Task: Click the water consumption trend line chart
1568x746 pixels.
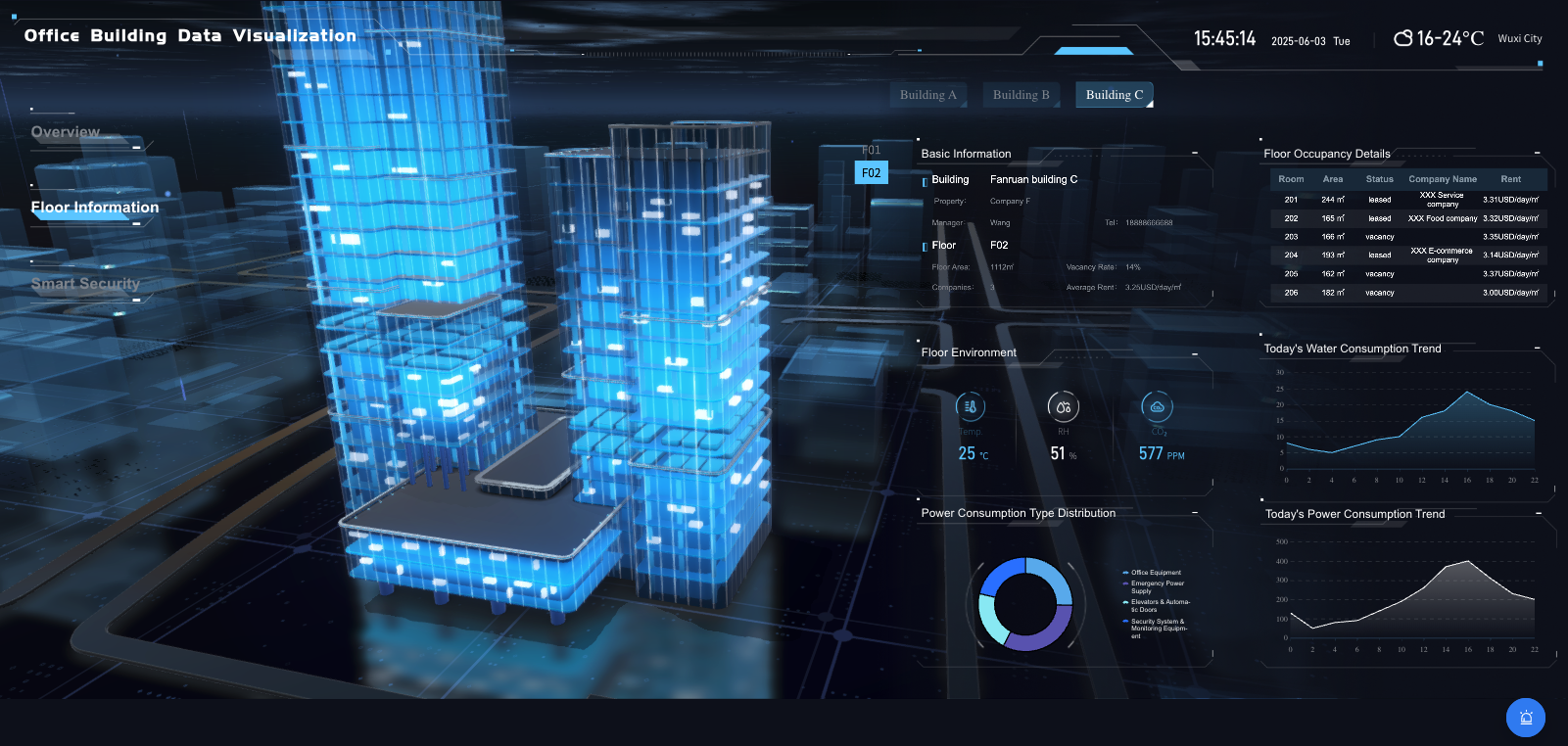Action: (x=1409, y=426)
